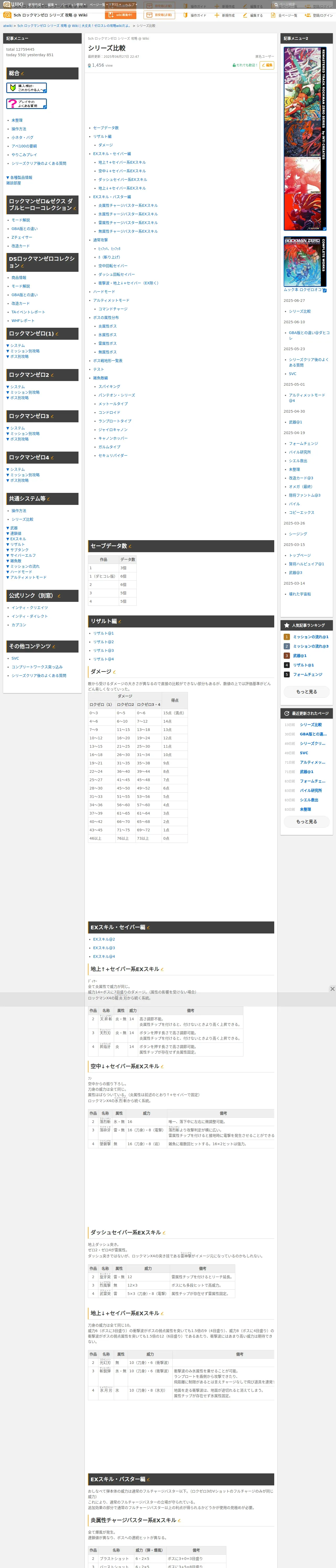Open the インティ・クリエイツ official link

pyautogui.click(x=30, y=608)
